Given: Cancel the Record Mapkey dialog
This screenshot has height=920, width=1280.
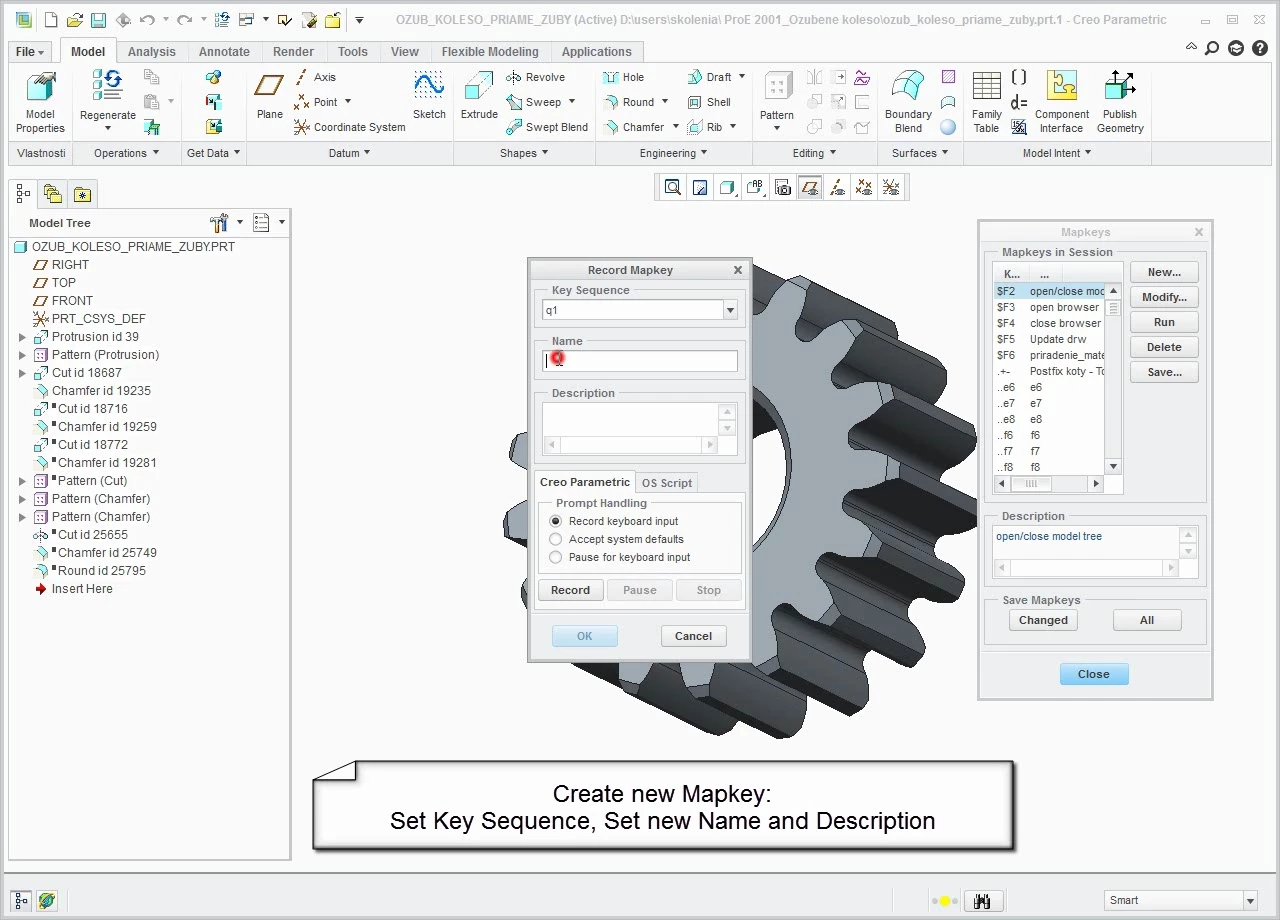Looking at the screenshot, I should (693, 636).
